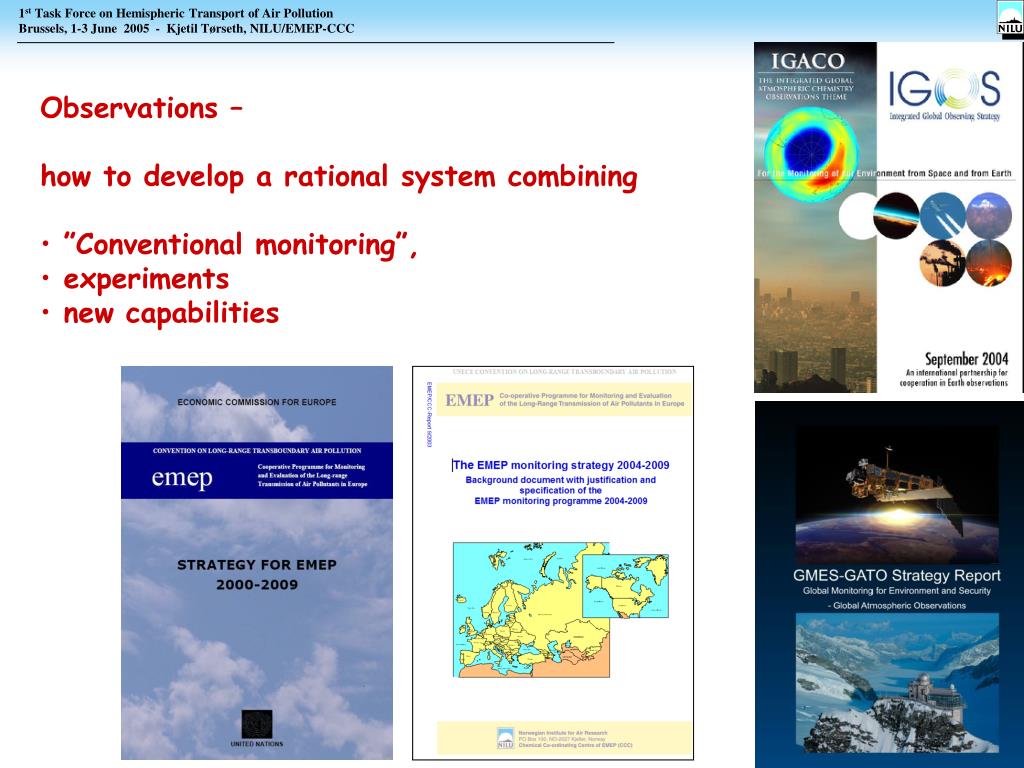Click the NILU logo in the corner

click(1010, 20)
